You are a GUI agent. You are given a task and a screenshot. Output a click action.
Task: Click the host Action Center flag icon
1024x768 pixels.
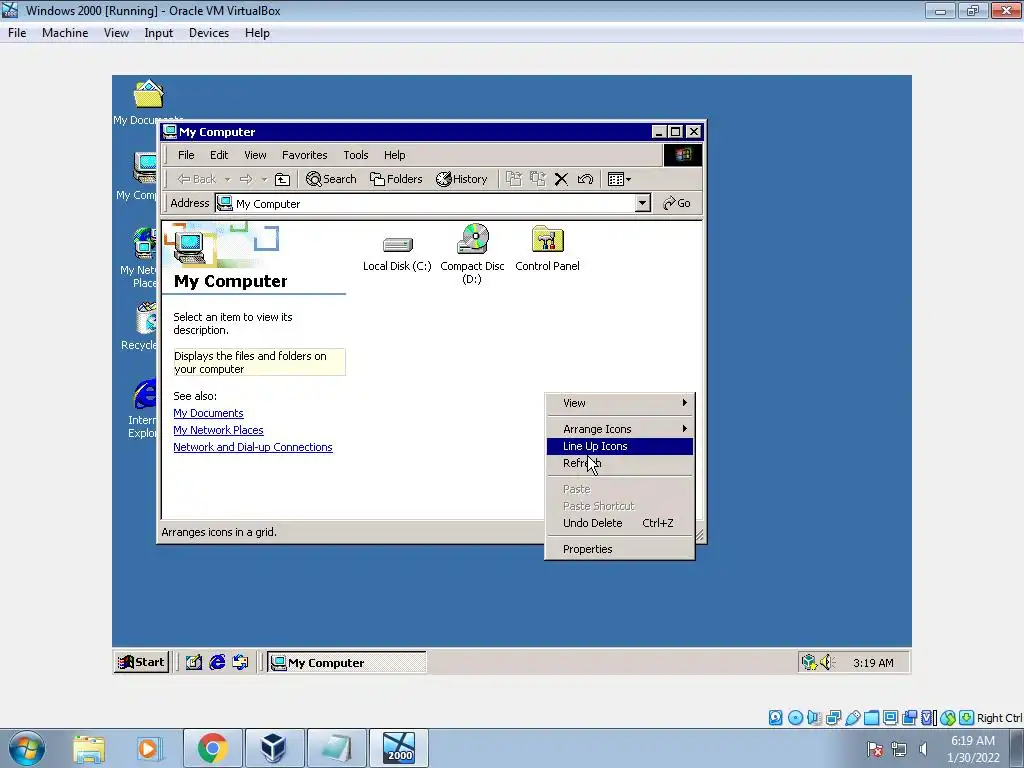coord(875,749)
